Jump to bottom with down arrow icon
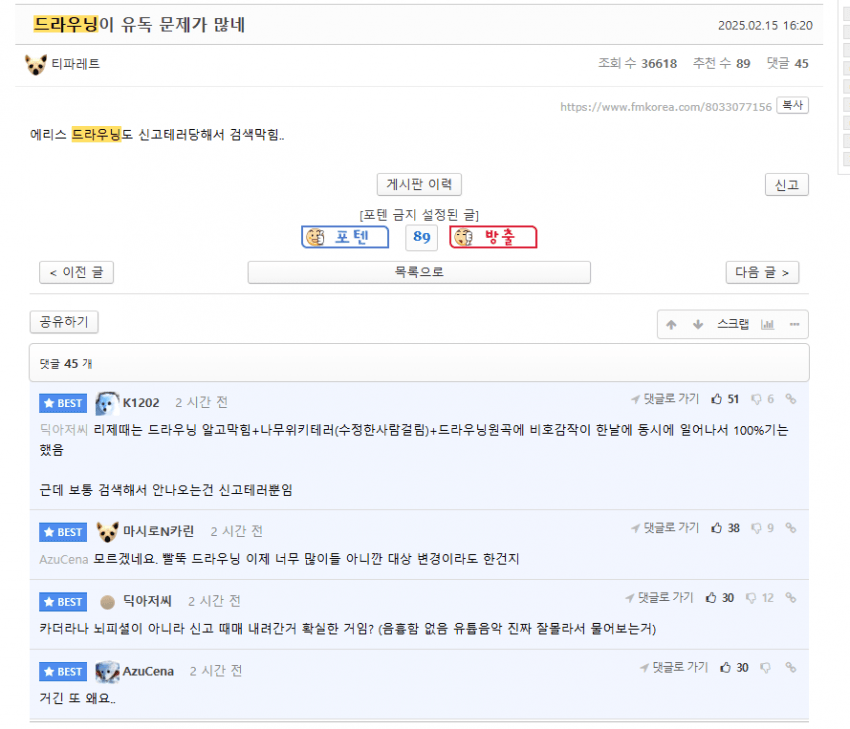This screenshot has height=729, width=850. pyautogui.click(x=698, y=325)
